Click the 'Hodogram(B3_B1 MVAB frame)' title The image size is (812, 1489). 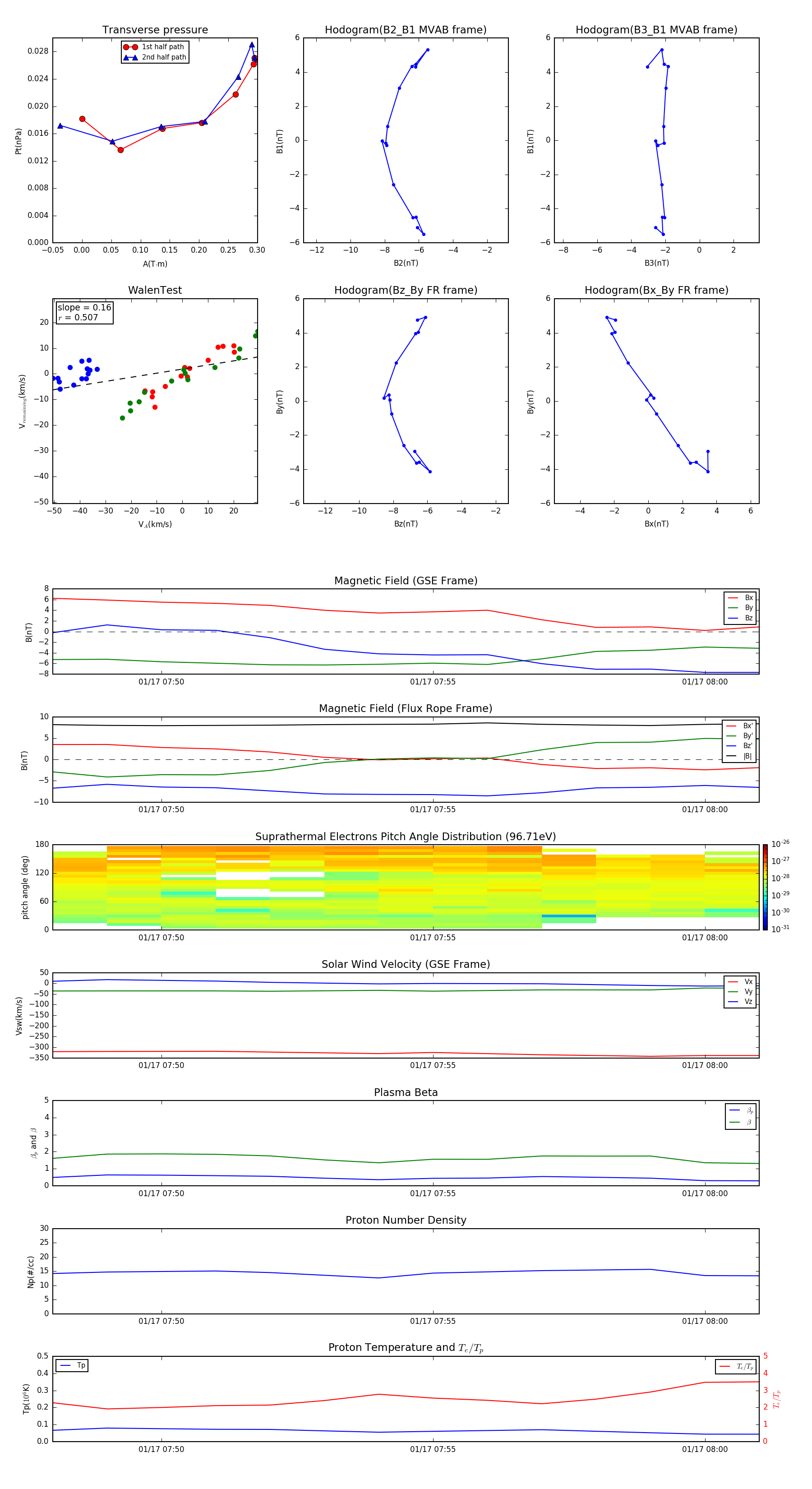pos(656,30)
